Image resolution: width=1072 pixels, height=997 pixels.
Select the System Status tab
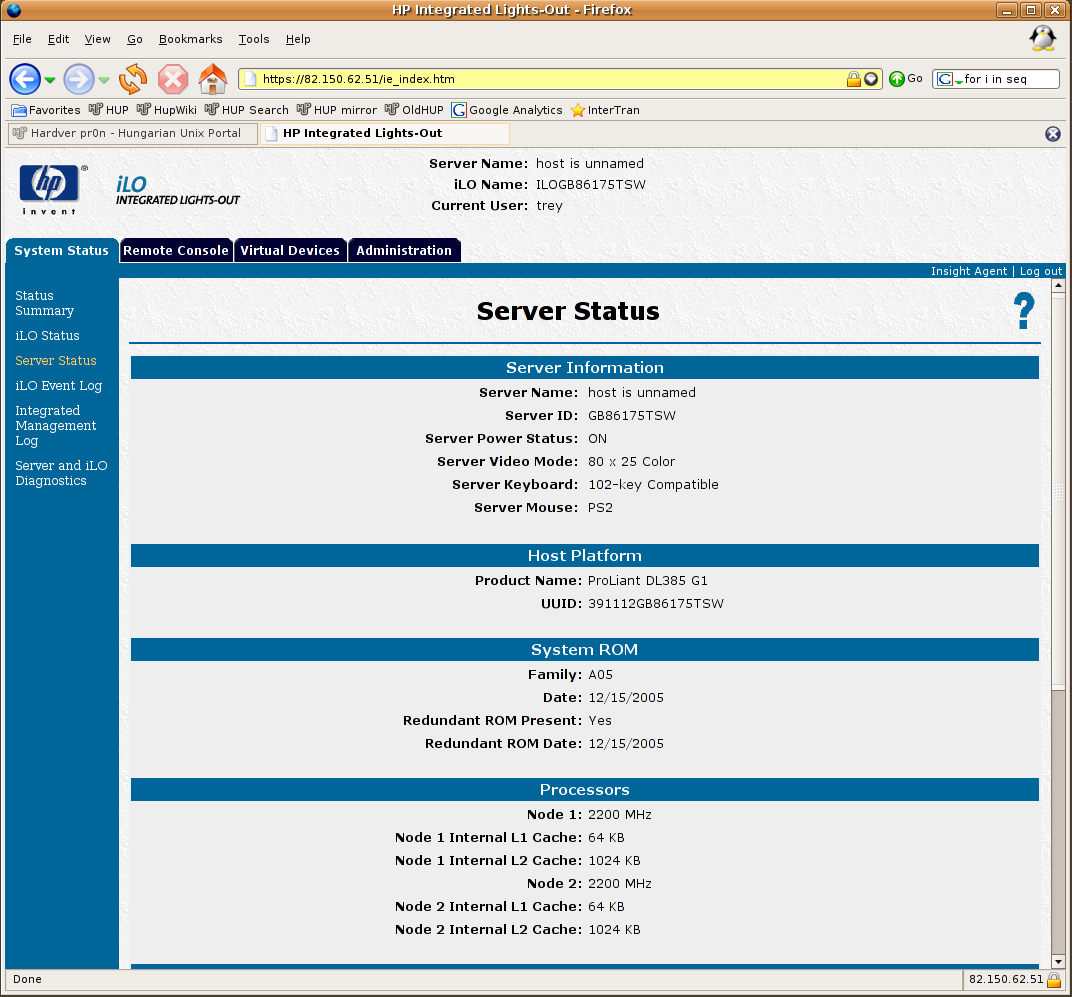pyautogui.click(x=62, y=250)
